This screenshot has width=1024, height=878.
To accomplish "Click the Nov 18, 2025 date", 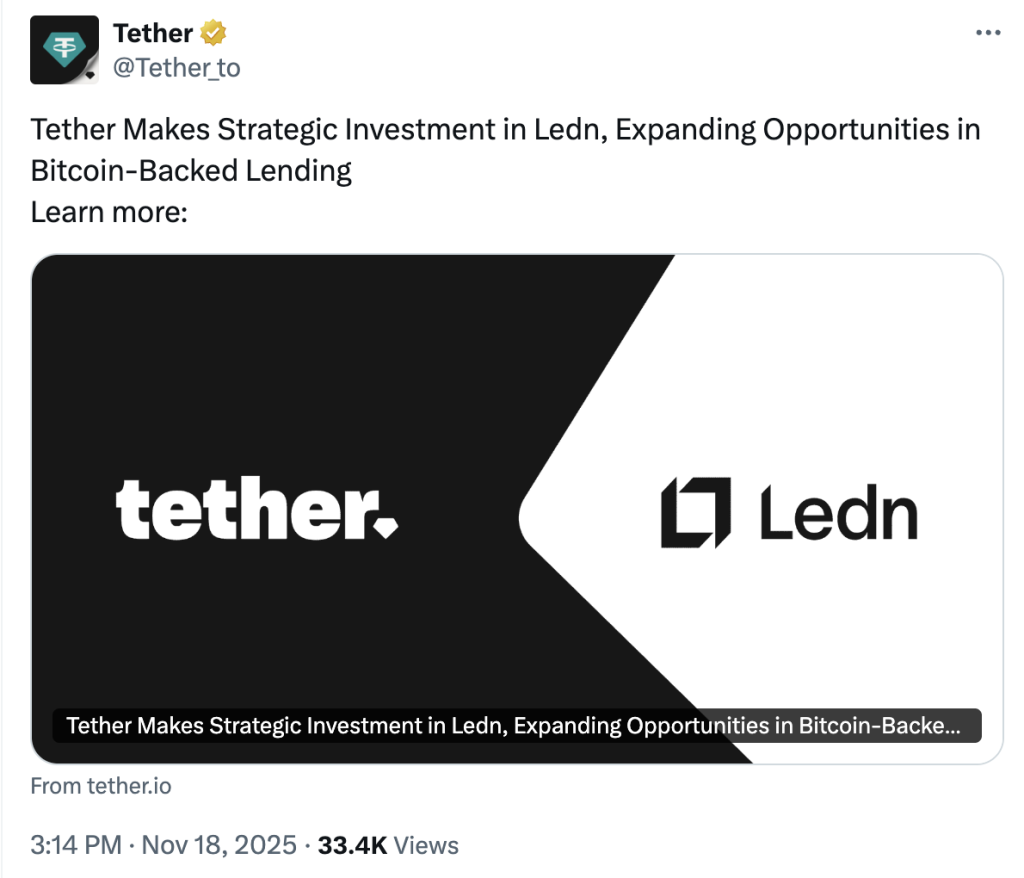I will pyautogui.click(x=220, y=845).
